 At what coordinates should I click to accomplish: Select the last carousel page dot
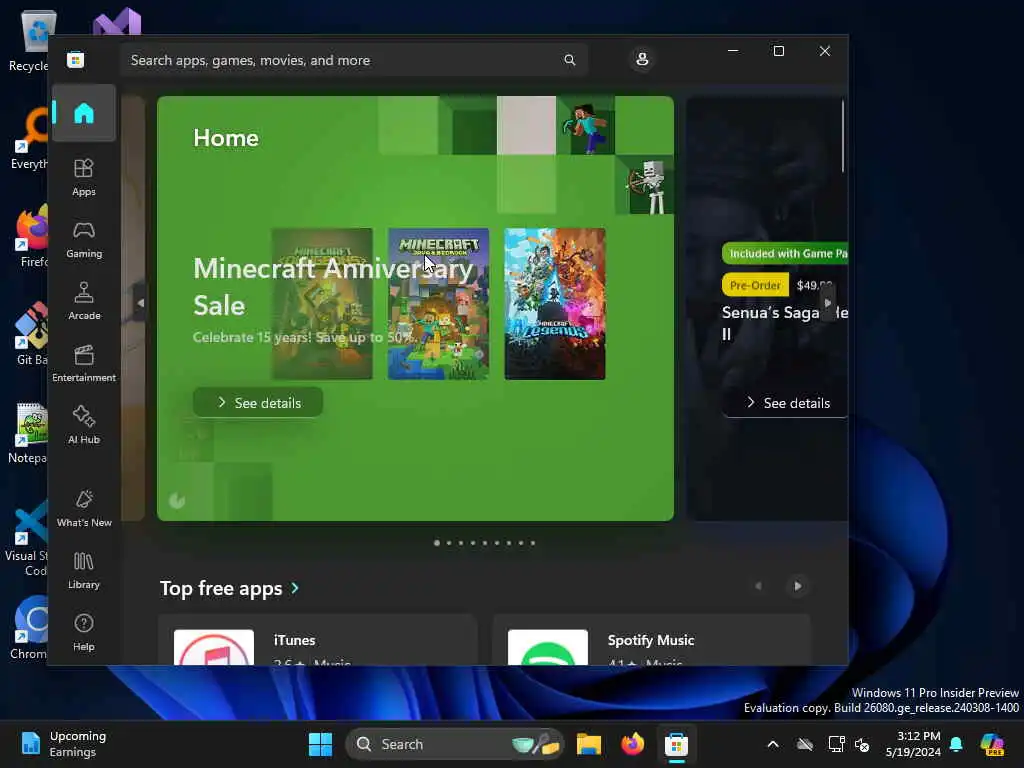tap(533, 543)
